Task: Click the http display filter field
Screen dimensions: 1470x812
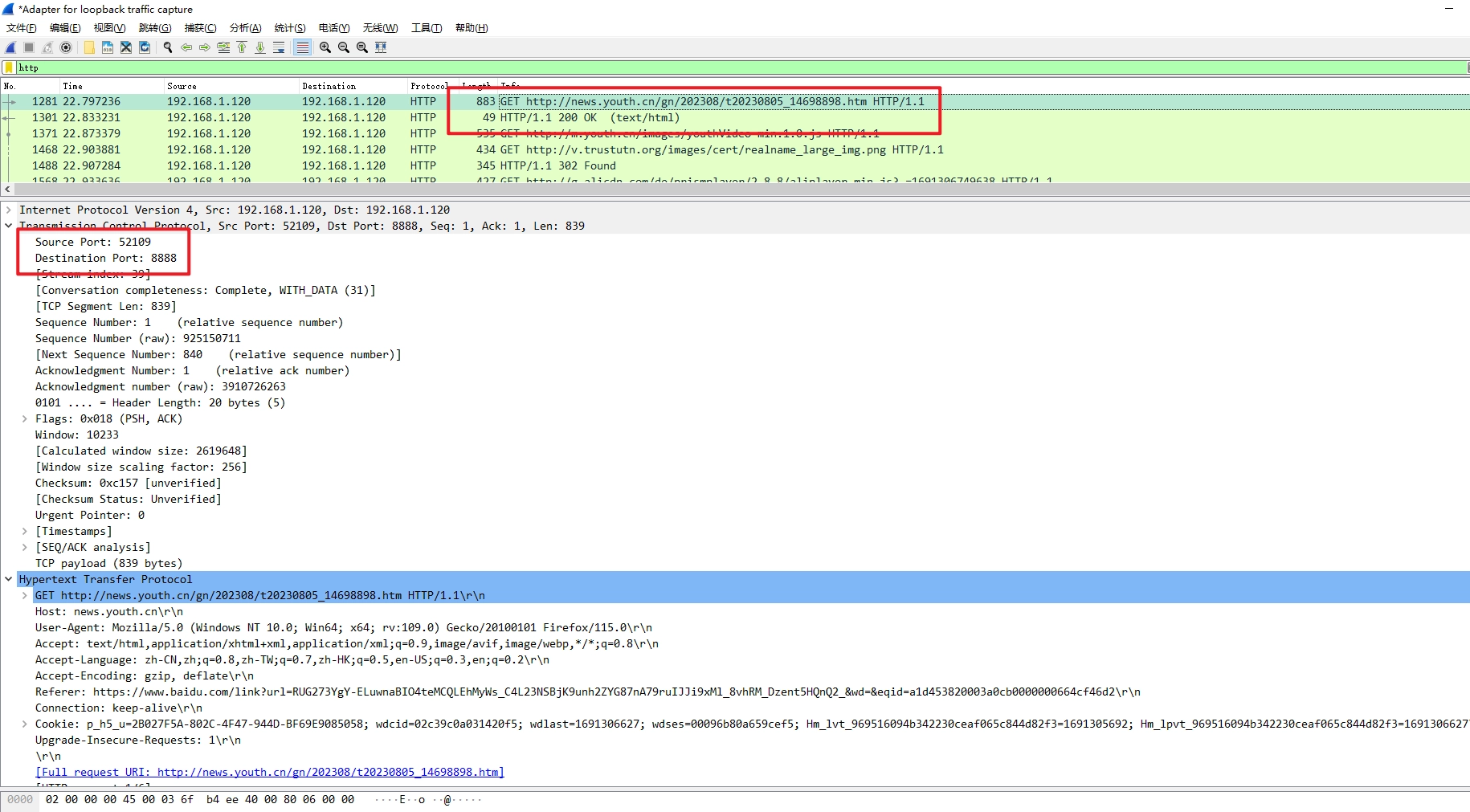Action: tap(723, 68)
